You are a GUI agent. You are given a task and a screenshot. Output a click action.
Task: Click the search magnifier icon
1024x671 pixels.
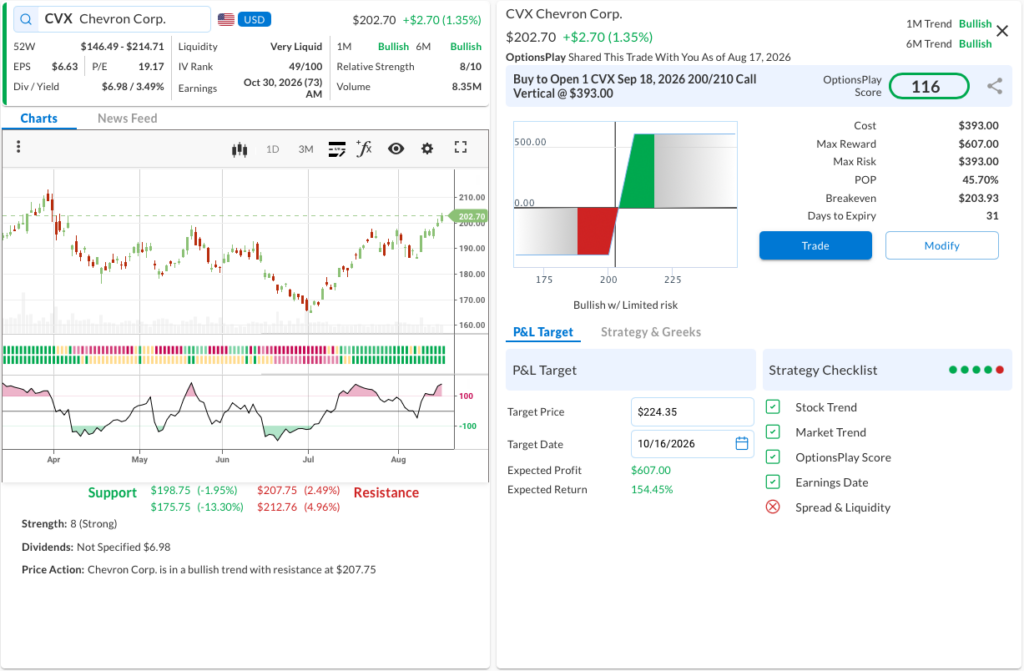25,20
